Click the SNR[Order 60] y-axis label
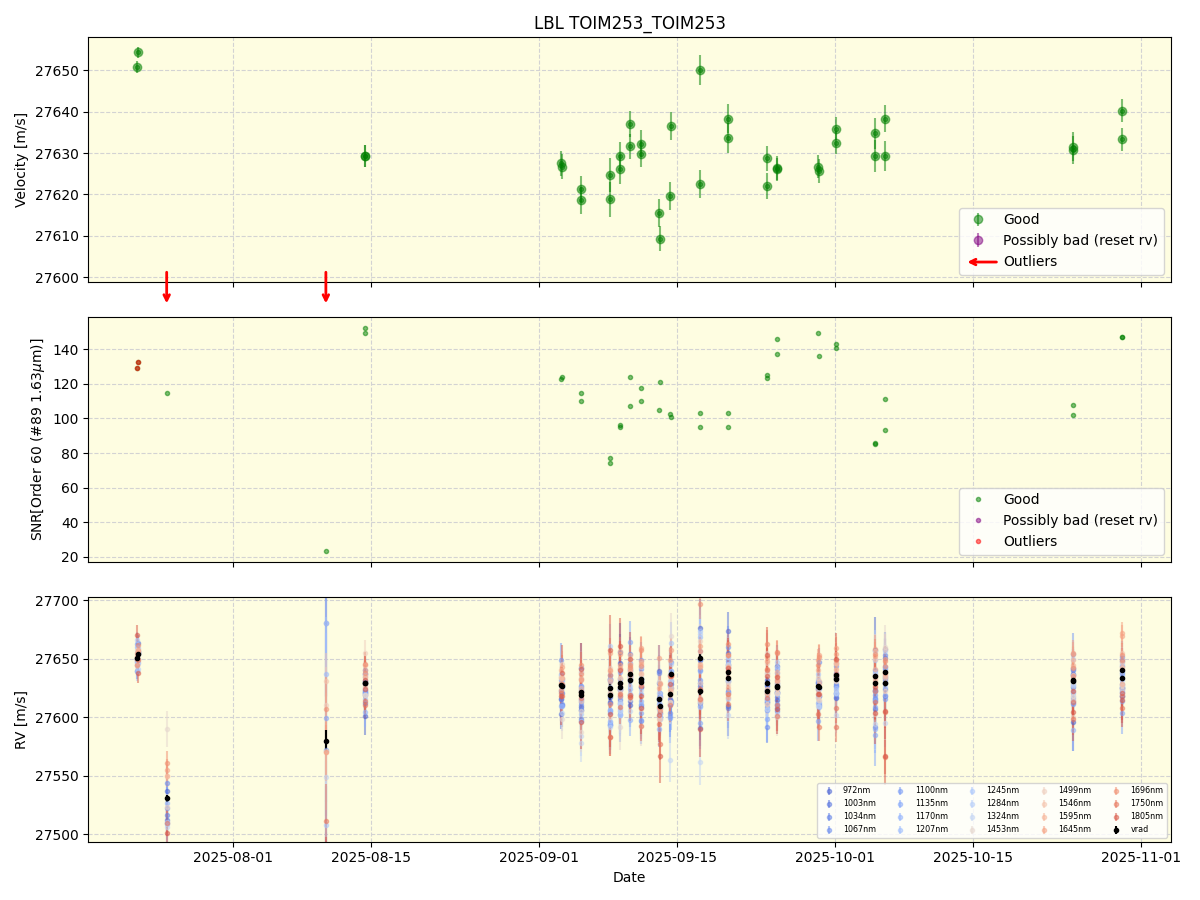The image size is (1200, 900). point(37,440)
